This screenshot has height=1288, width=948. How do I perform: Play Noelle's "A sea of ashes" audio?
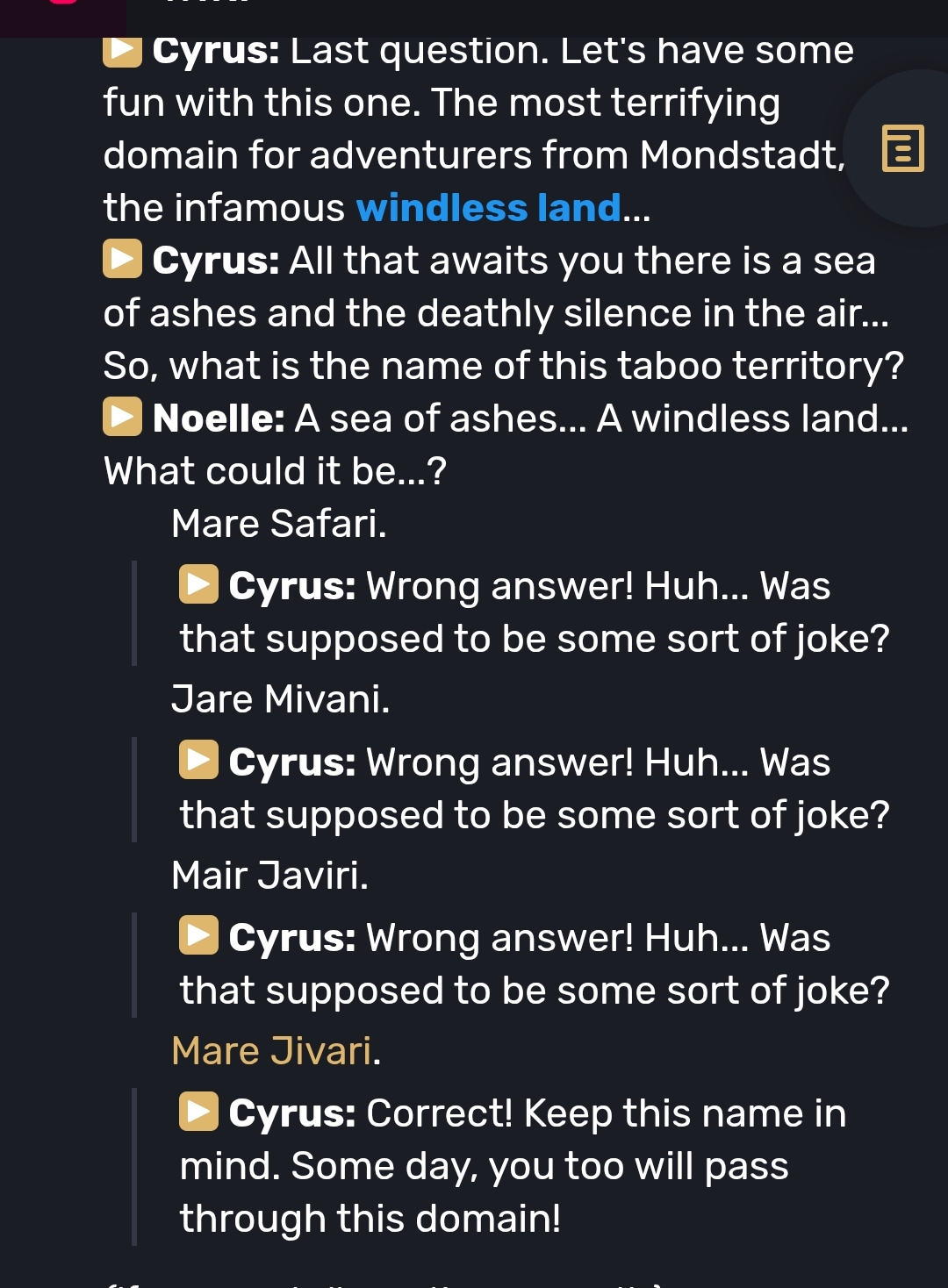122,418
